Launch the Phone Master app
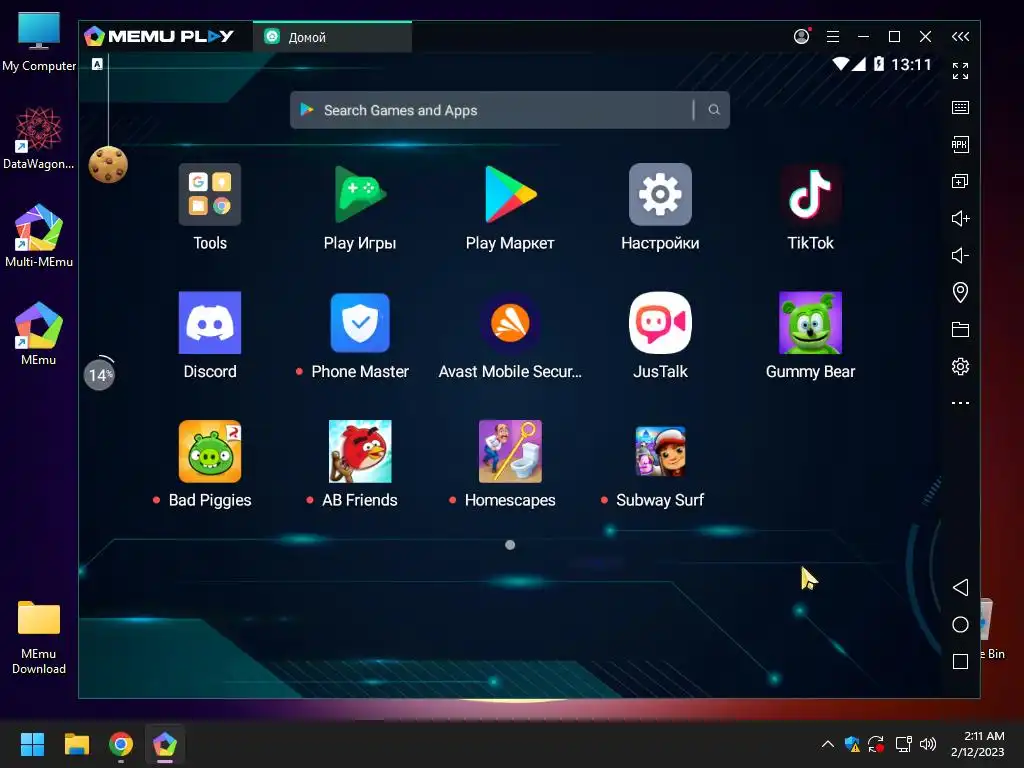This screenshot has width=1024, height=768. click(x=360, y=323)
